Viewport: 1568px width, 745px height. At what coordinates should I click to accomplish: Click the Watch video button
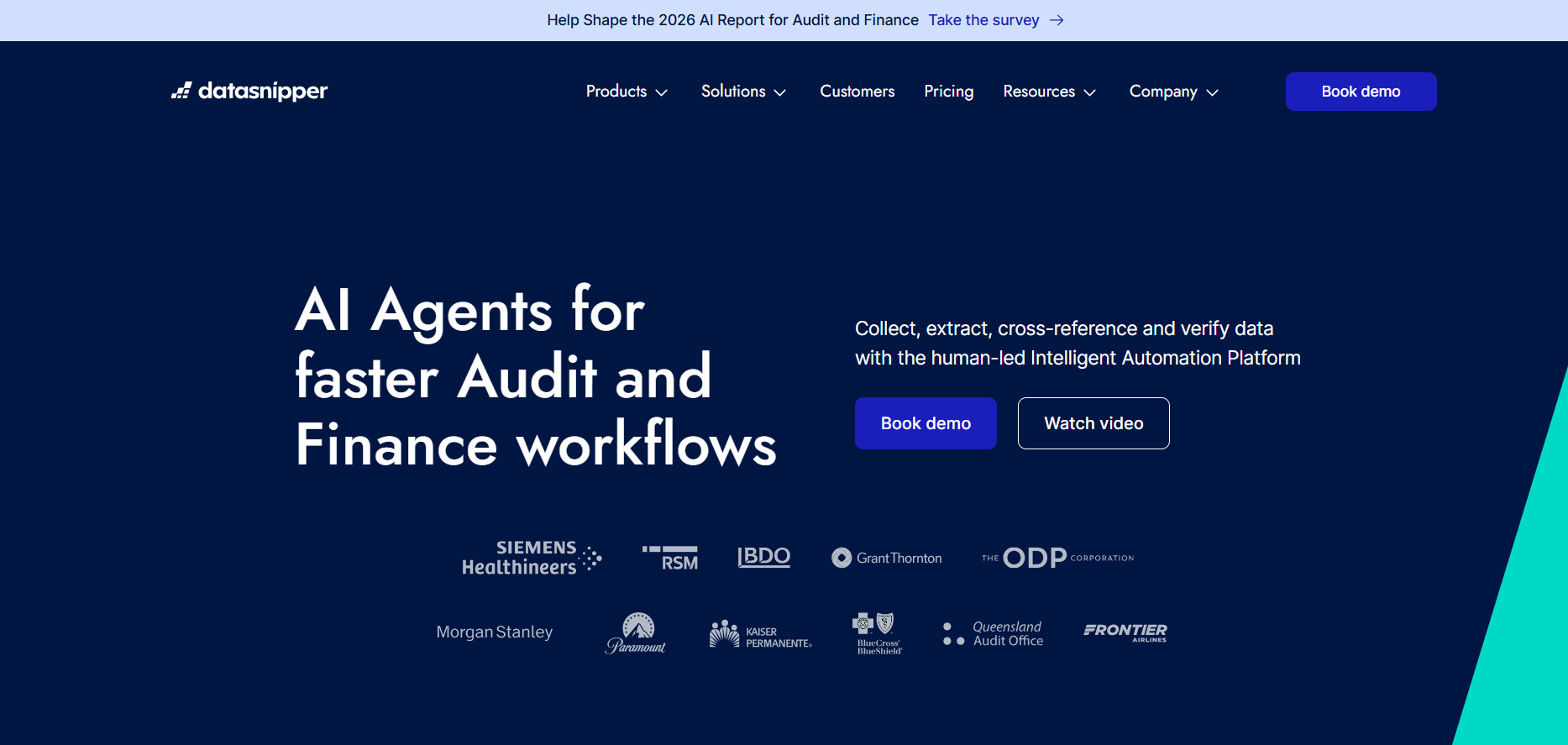click(x=1093, y=423)
